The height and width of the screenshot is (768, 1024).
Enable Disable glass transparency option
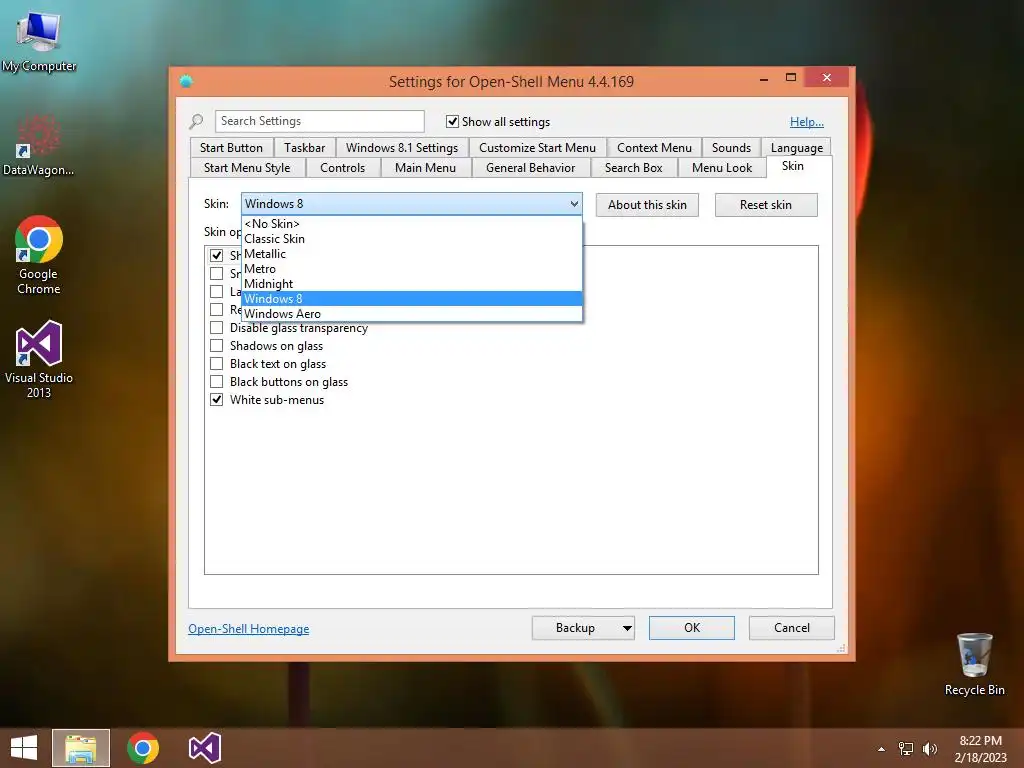tap(216, 328)
